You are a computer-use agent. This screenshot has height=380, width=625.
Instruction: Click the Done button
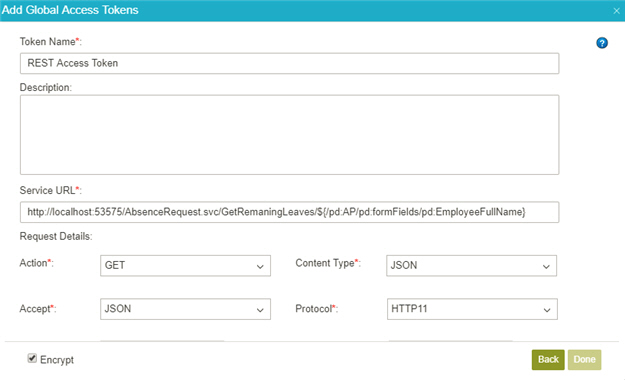pyautogui.click(x=584, y=360)
